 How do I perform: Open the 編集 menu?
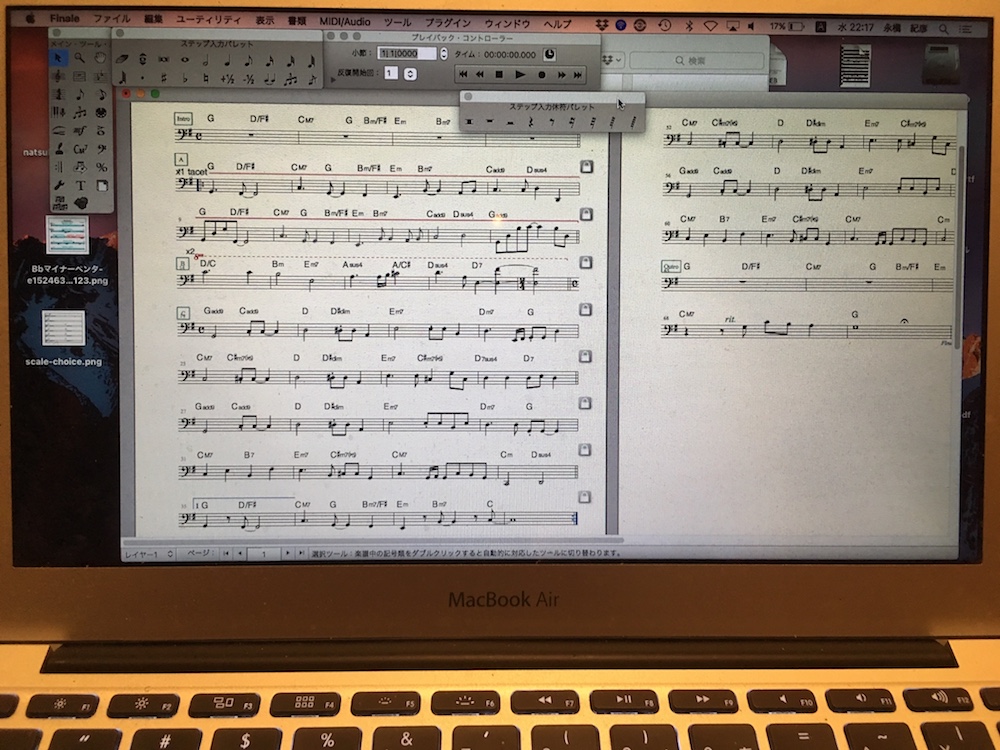[x=153, y=20]
